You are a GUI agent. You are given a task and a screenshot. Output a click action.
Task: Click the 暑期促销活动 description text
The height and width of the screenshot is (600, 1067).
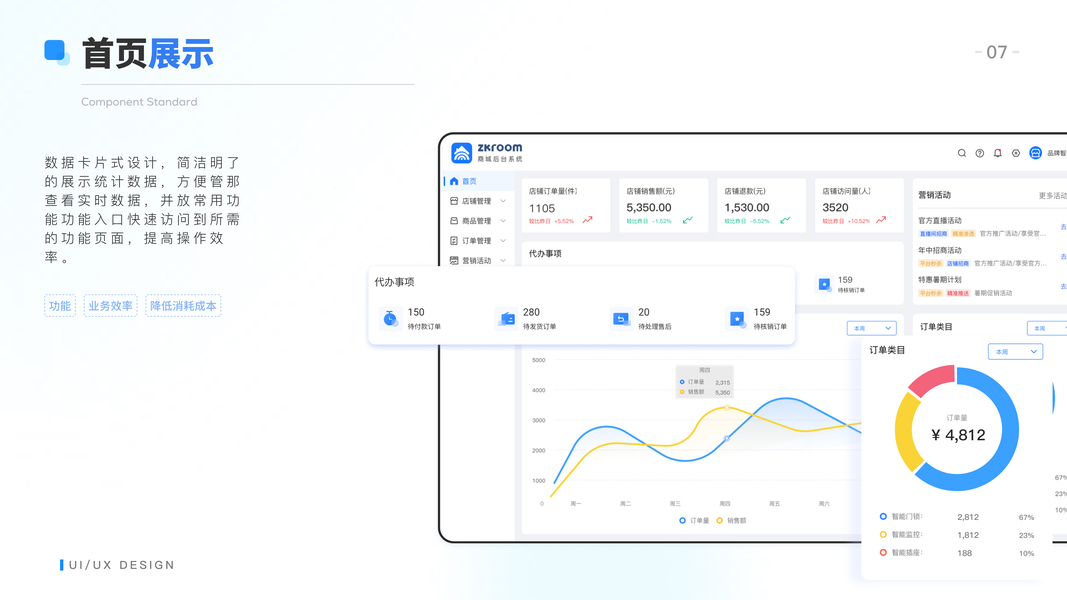[993, 293]
